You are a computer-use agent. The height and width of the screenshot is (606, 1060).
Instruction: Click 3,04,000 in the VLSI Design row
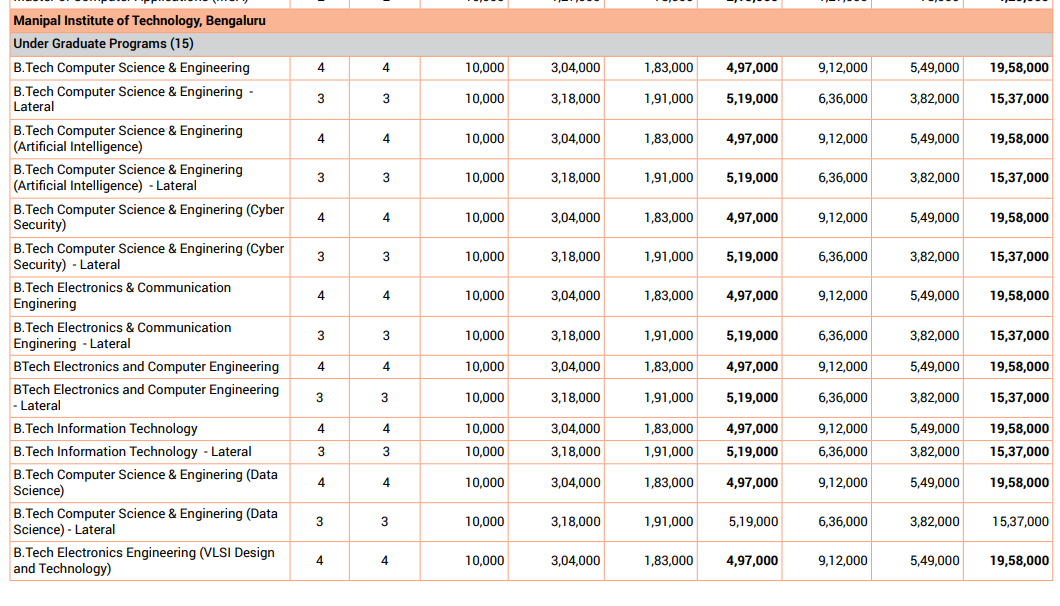(x=575, y=561)
